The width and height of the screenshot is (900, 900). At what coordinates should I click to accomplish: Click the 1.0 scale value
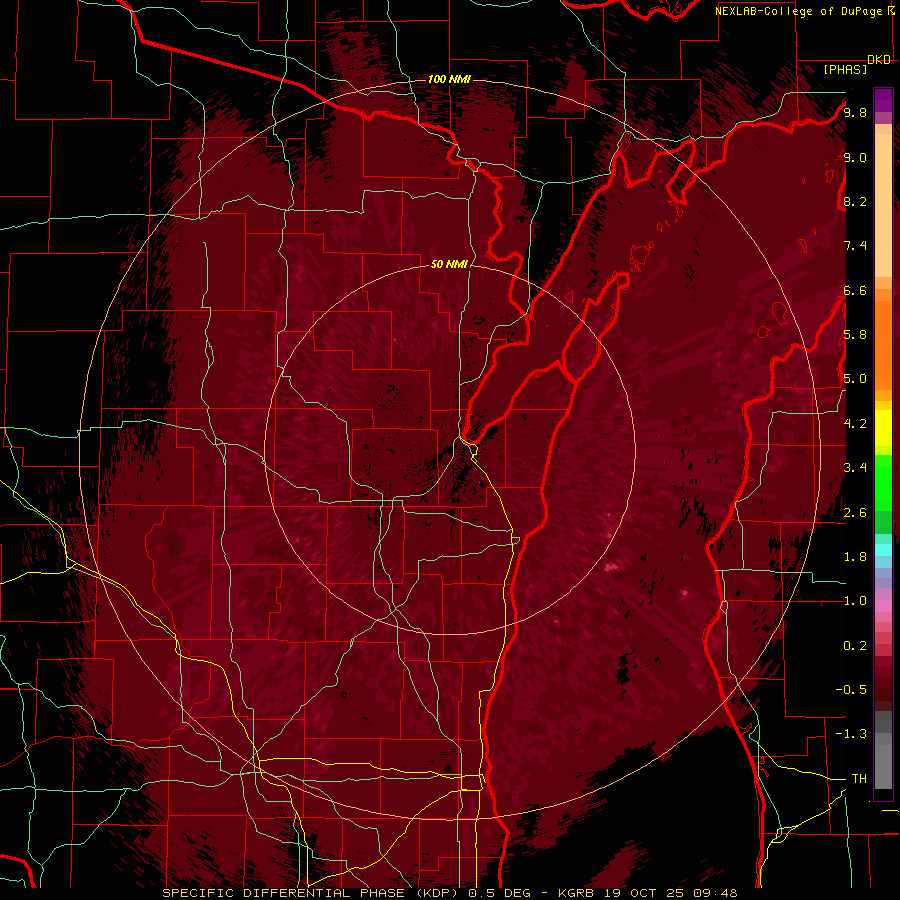pyautogui.click(x=855, y=601)
